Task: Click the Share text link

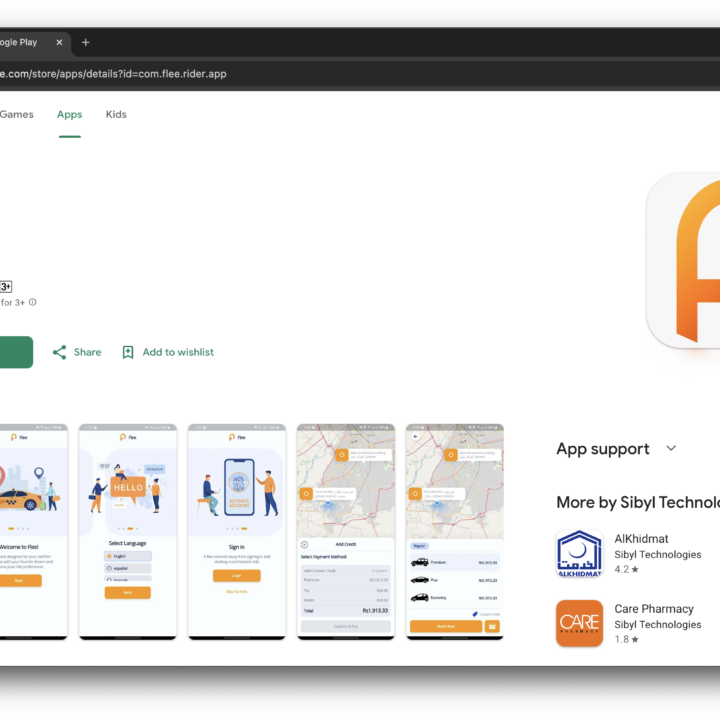Action: tap(87, 352)
